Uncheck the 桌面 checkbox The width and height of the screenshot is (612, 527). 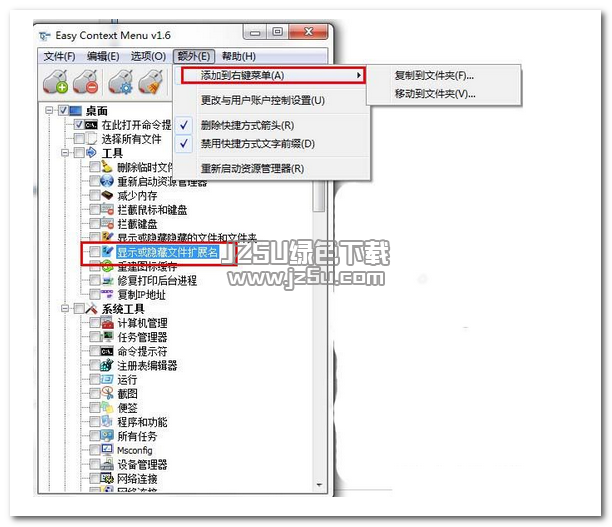(63, 110)
